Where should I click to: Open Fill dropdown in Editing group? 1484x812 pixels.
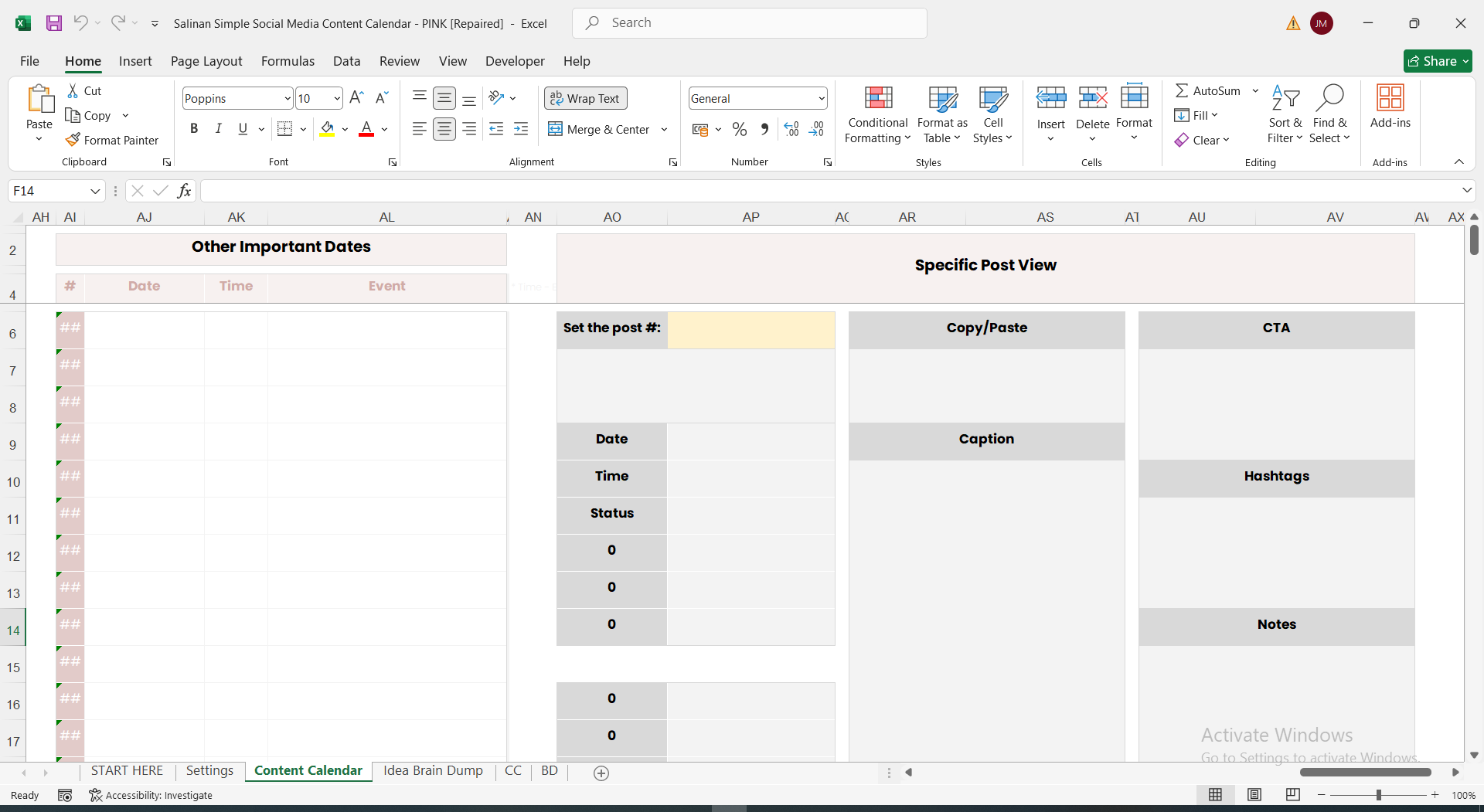1196,115
